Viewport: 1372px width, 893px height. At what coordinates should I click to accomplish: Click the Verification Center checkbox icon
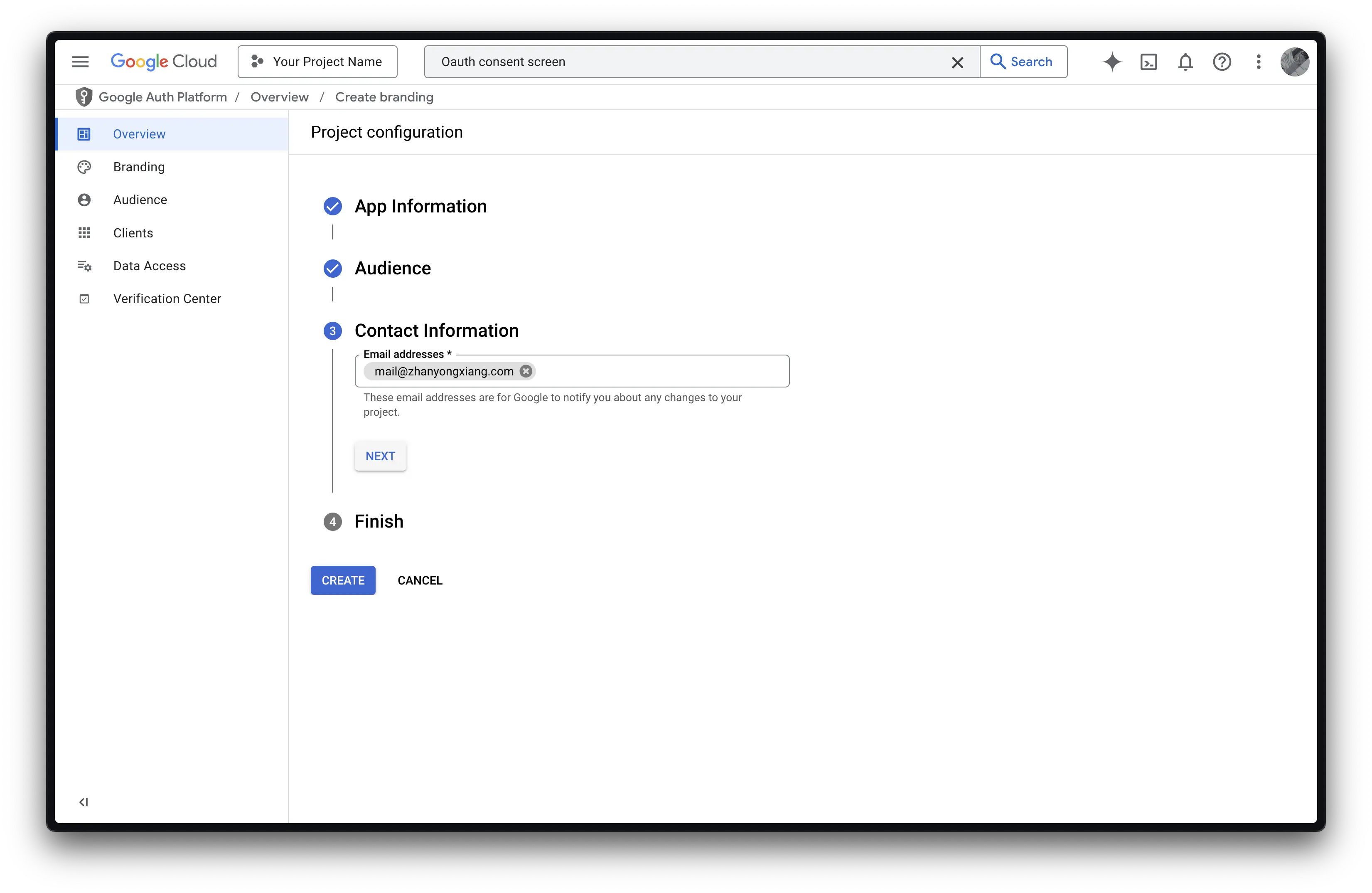coord(84,299)
